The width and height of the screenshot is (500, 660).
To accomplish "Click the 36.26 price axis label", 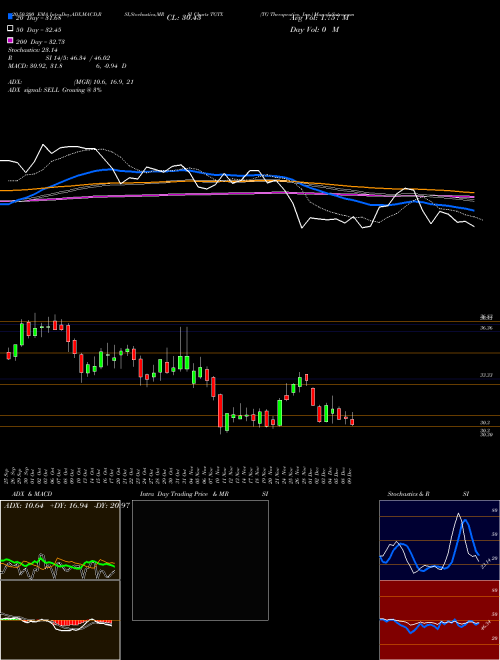I will (x=486, y=327).
